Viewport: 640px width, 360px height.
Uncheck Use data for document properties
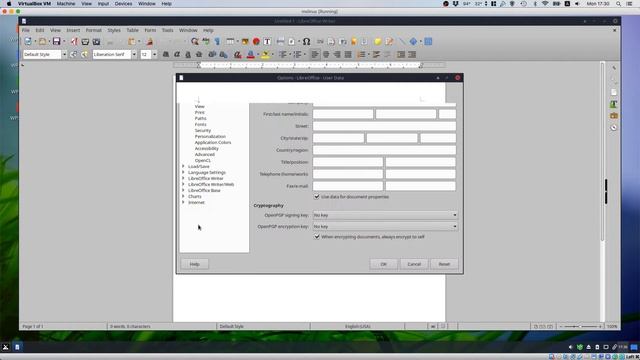[317, 197]
